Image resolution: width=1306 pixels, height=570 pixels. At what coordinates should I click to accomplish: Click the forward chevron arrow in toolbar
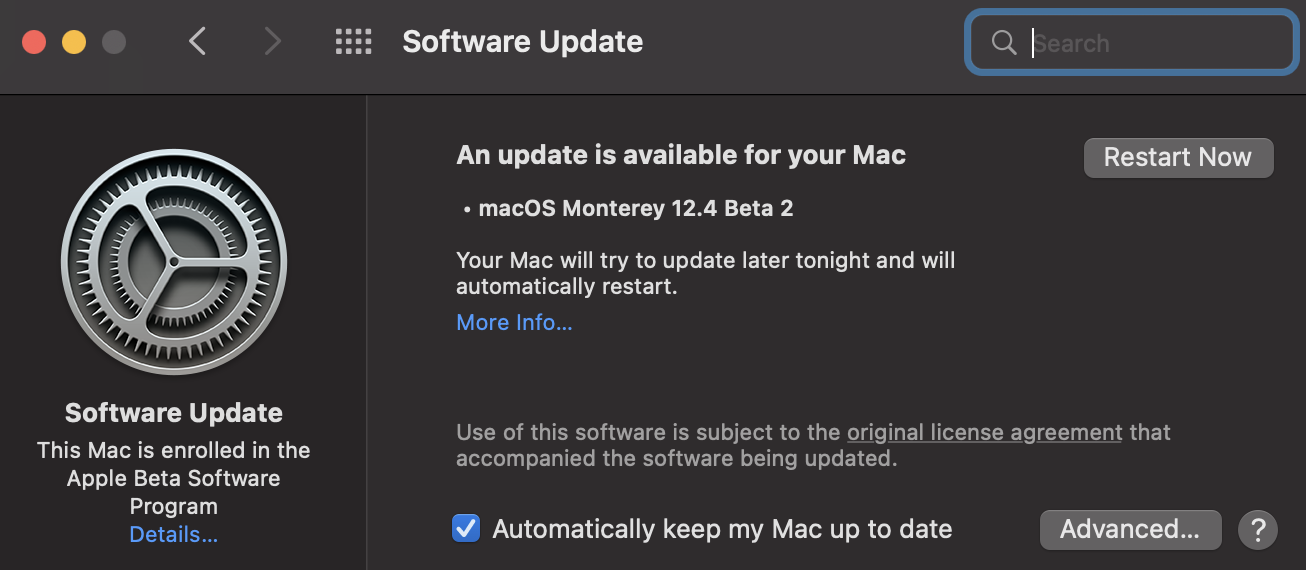coord(272,41)
